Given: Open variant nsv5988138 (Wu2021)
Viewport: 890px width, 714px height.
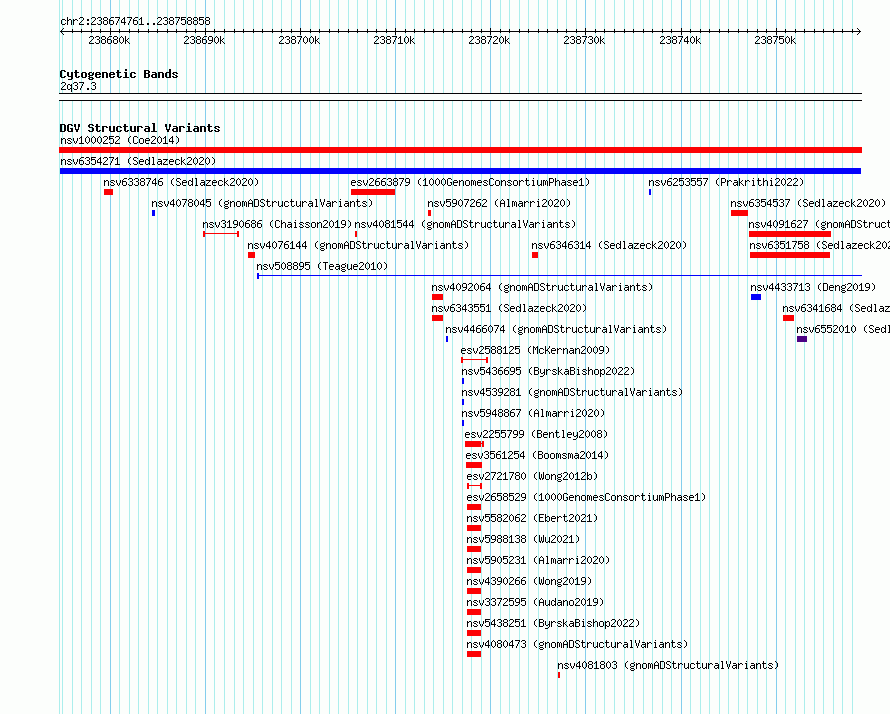Looking at the screenshot, I should 523,539.
